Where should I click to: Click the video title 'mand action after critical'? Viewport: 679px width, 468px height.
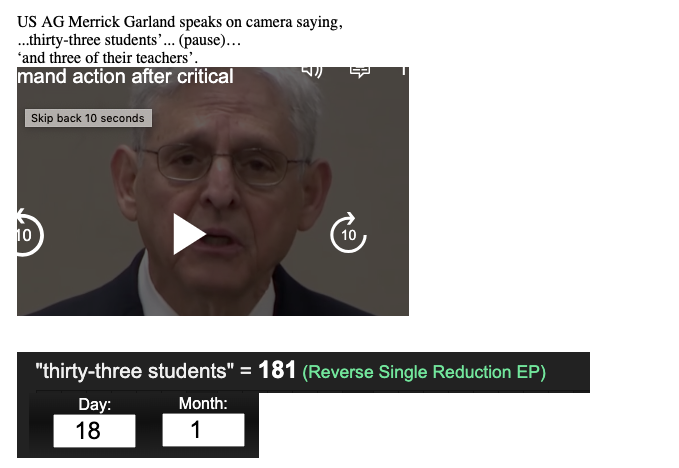click(125, 77)
